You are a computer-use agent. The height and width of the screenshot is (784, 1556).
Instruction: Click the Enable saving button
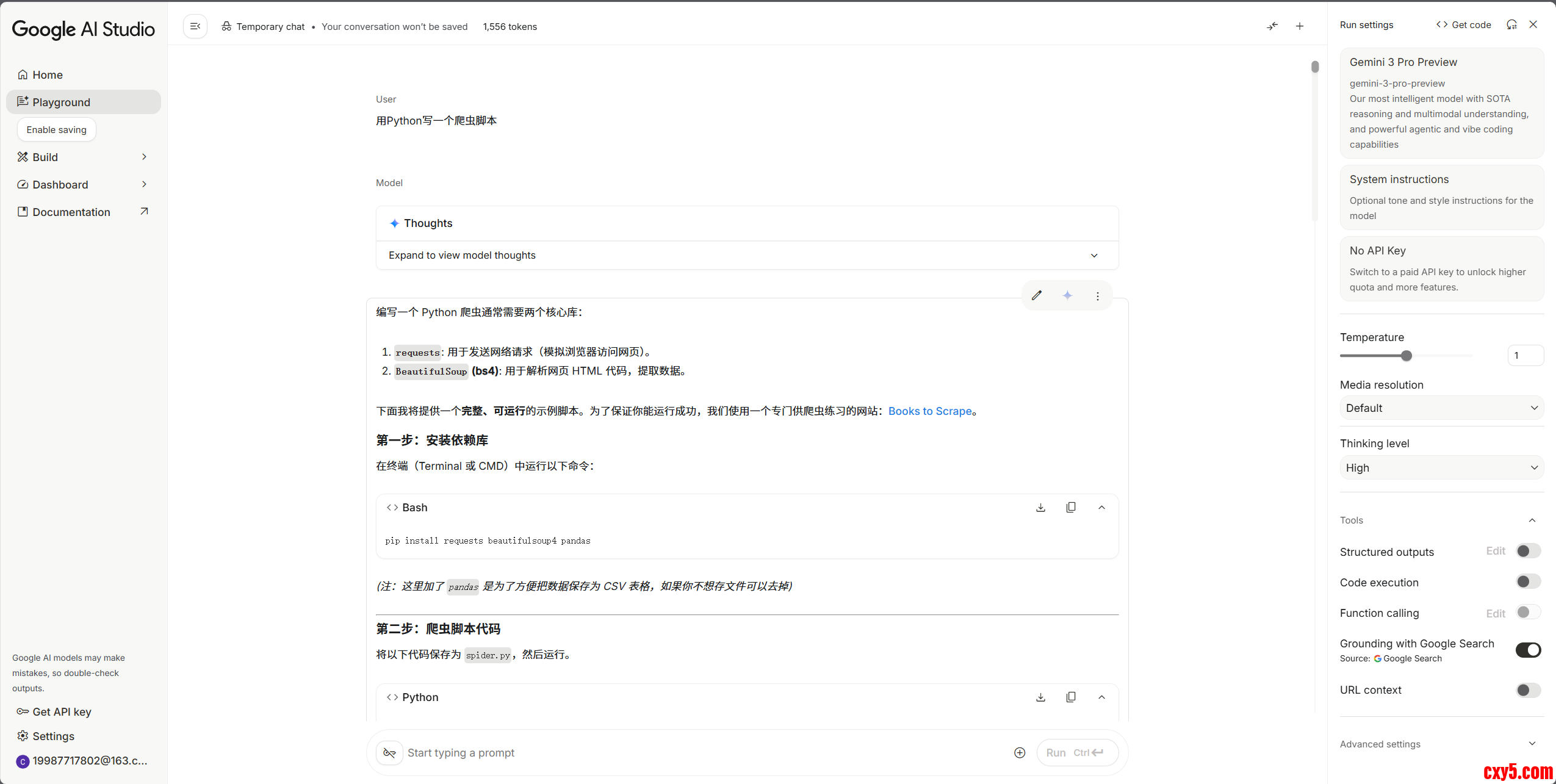tap(57, 130)
